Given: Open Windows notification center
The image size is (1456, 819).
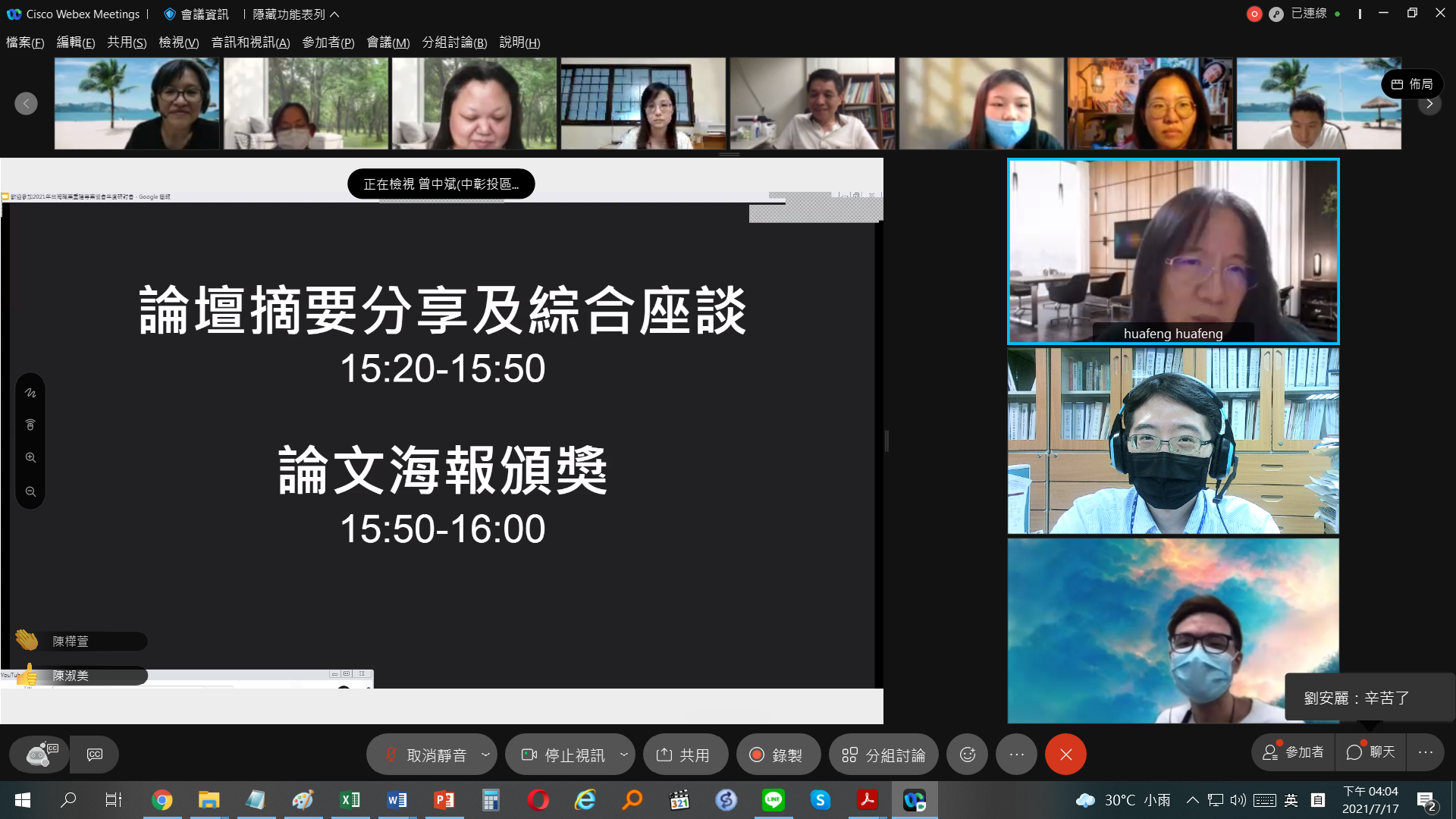Looking at the screenshot, I should coord(1426,801).
